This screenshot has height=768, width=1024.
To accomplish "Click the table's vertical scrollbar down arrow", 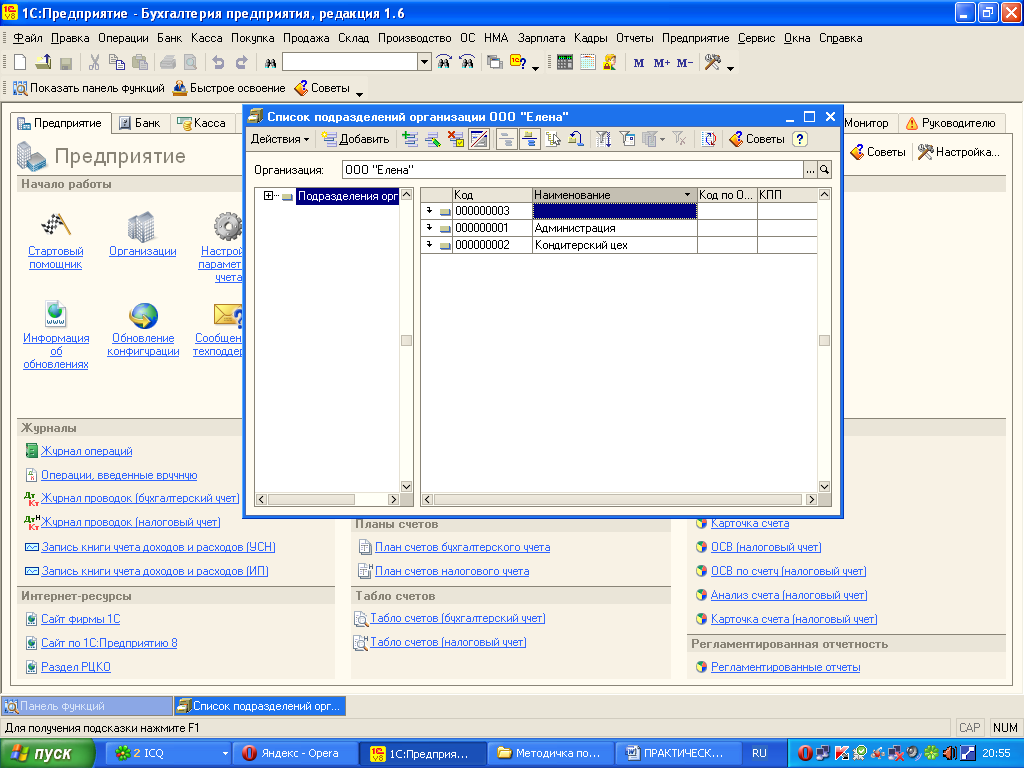I will [x=824, y=487].
